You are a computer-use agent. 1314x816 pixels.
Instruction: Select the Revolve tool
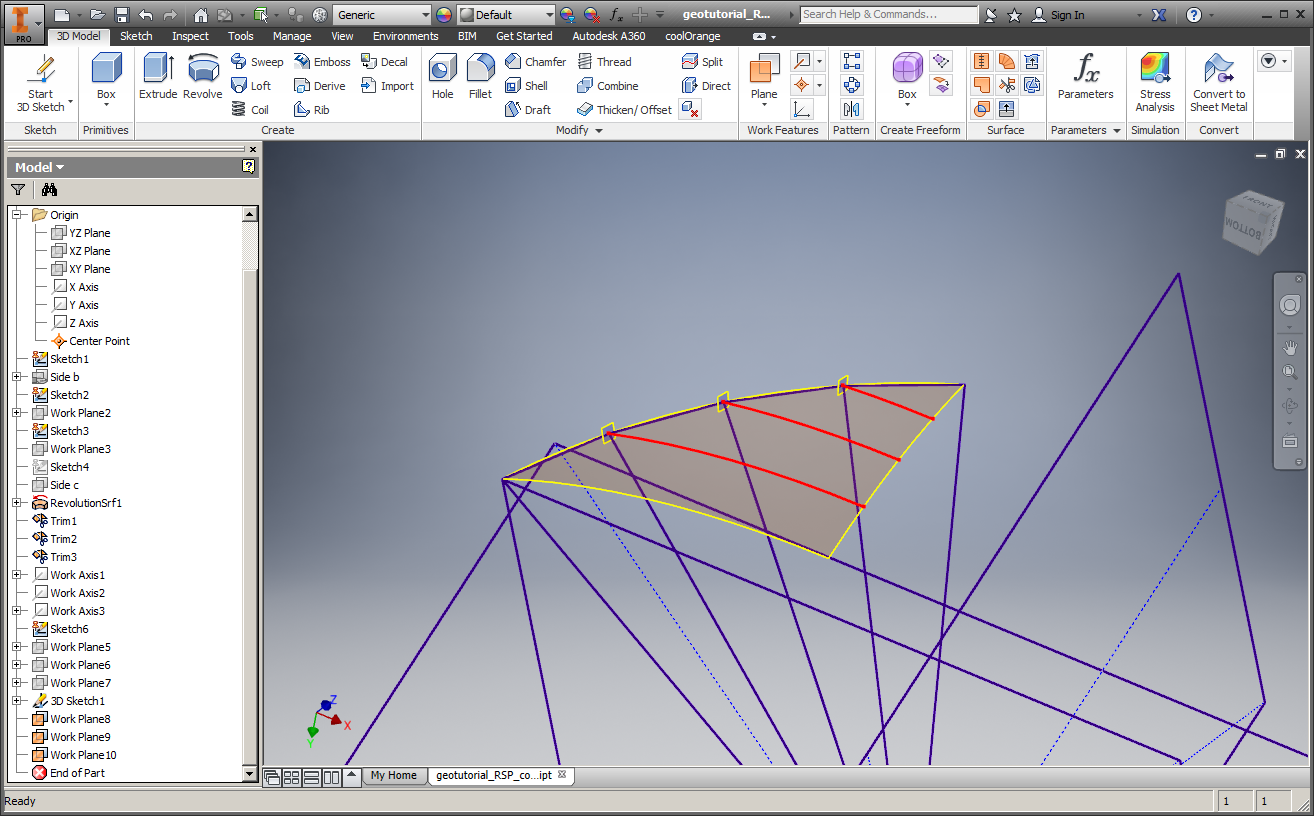[x=203, y=77]
